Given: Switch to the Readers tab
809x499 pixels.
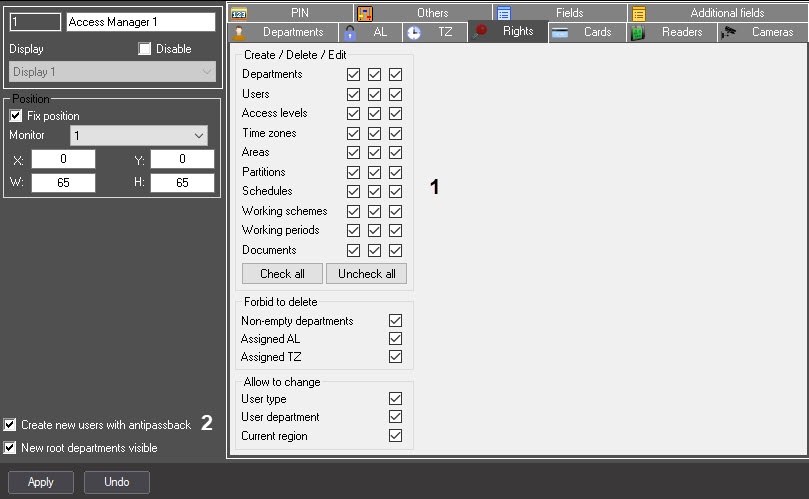Looking at the screenshot, I should click(x=672, y=32).
